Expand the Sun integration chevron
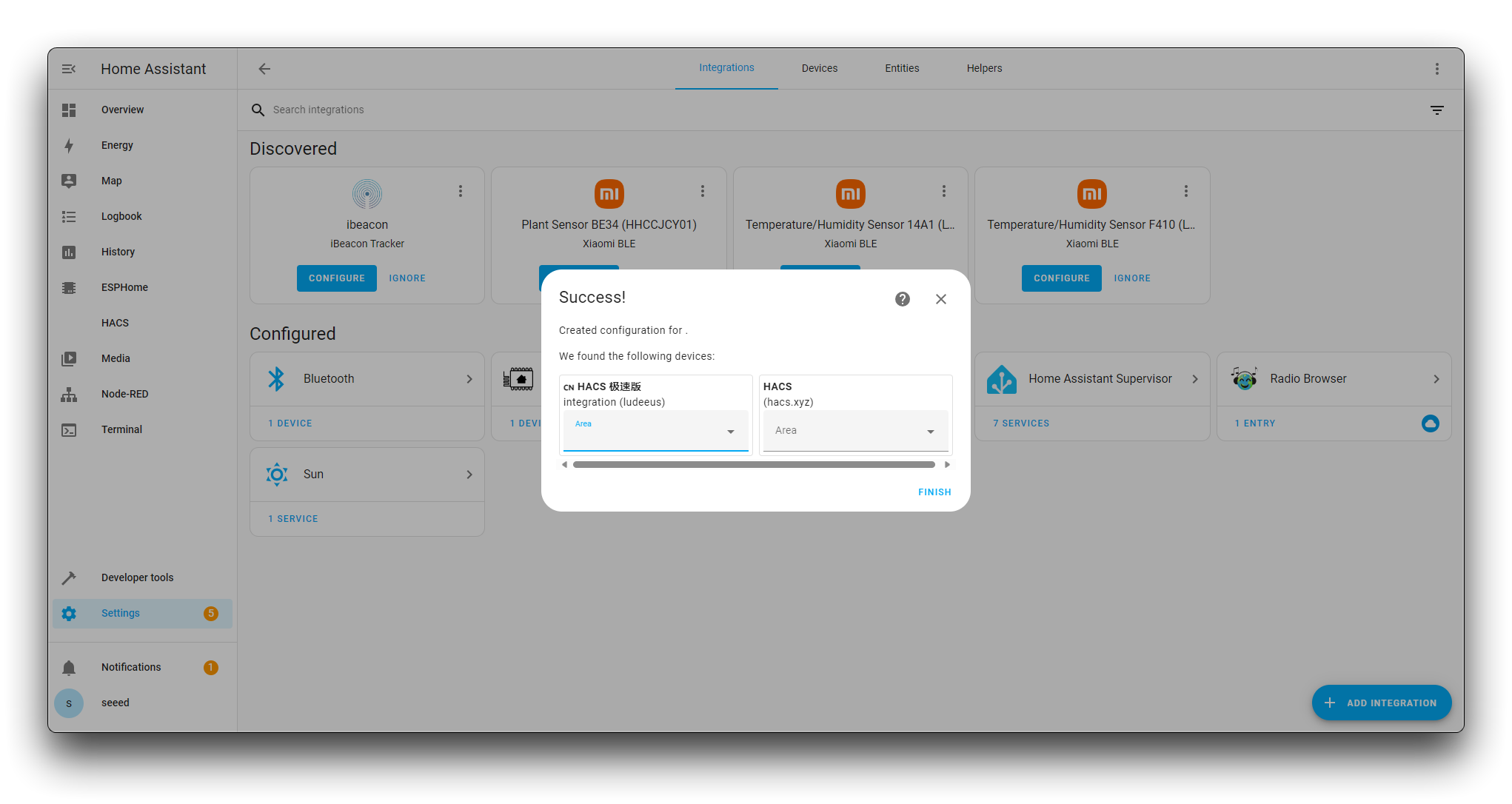 tap(469, 474)
